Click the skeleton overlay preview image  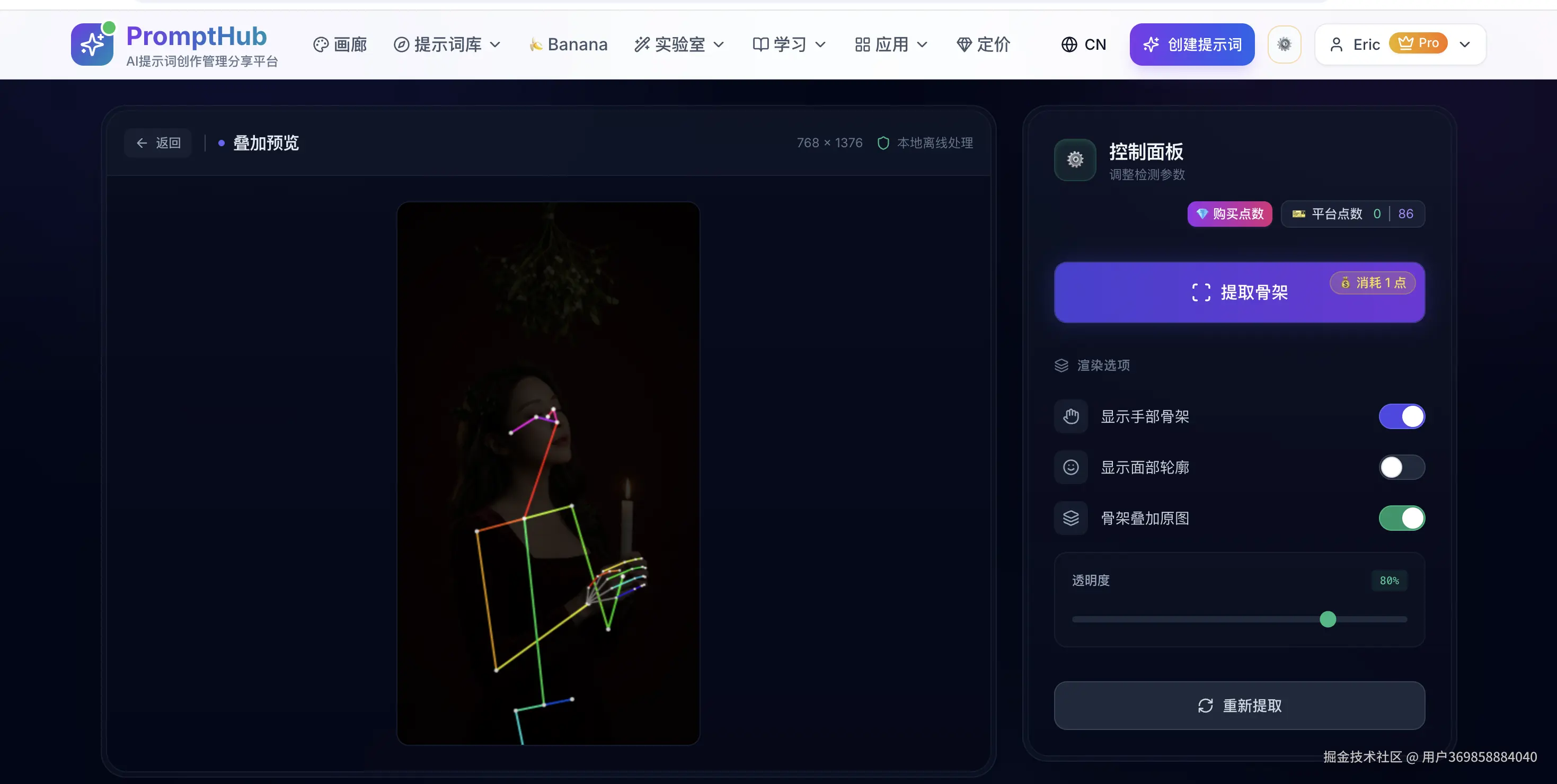pyautogui.click(x=547, y=473)
